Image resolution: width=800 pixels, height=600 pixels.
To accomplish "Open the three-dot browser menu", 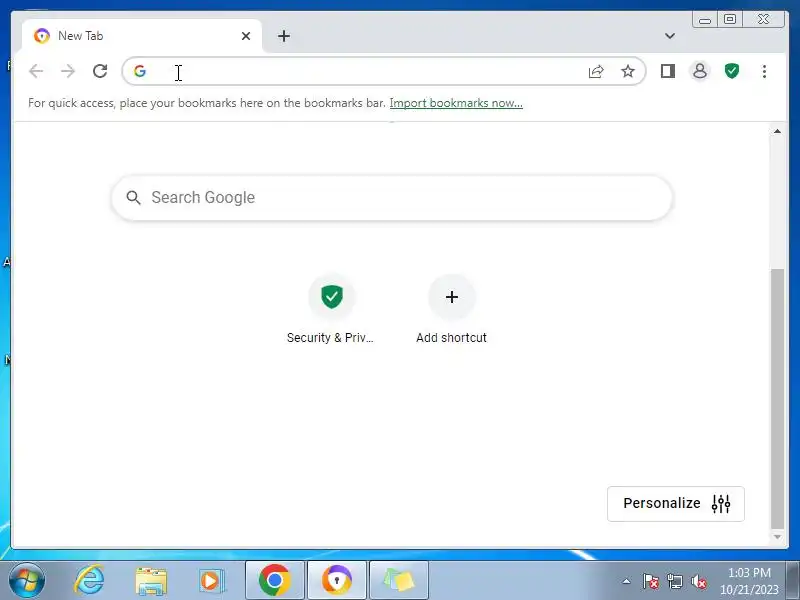I will [764, 71].
